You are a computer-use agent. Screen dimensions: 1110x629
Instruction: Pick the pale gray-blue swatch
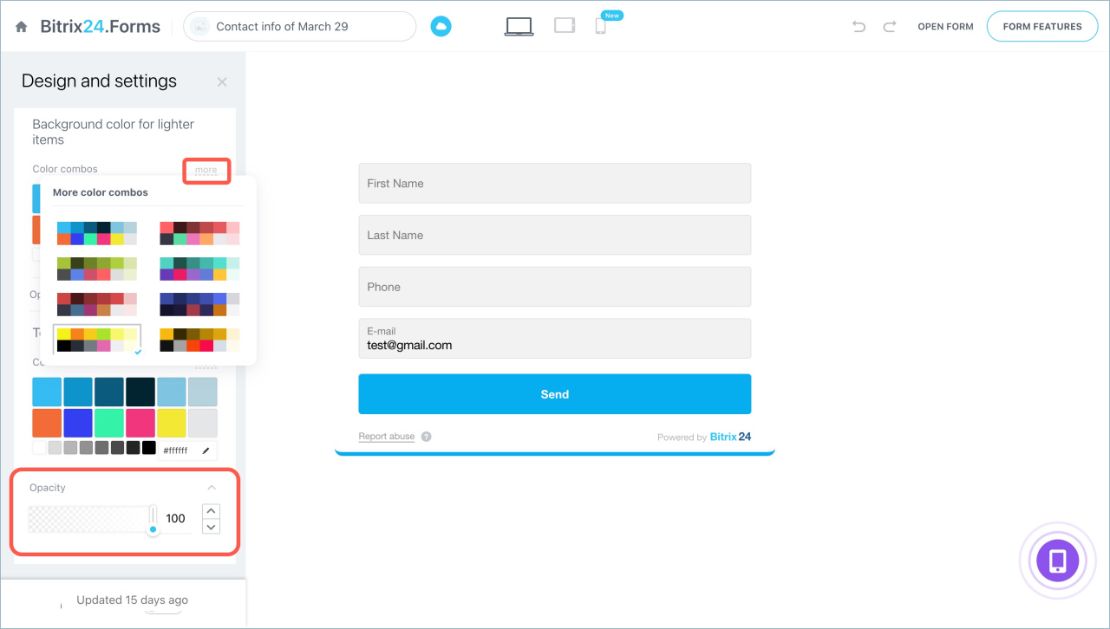coord(202,392)
